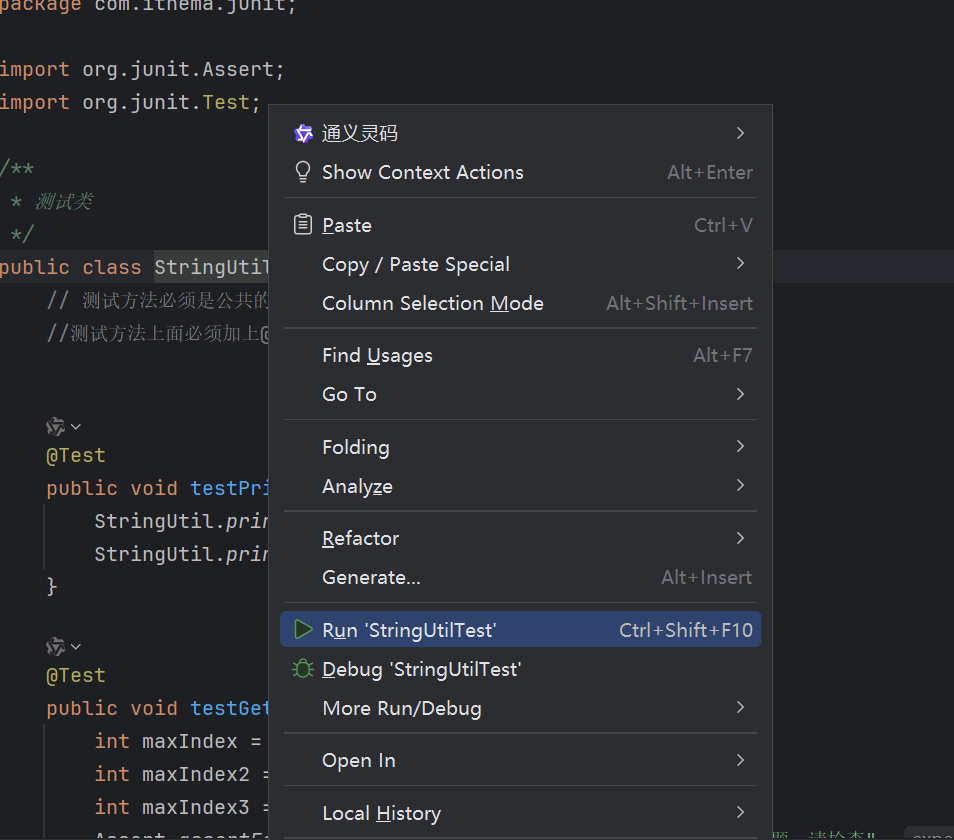Open the Local History submenu
This screenshot has height=840, width=954.
pyautogui.click(x=381, y=813)
